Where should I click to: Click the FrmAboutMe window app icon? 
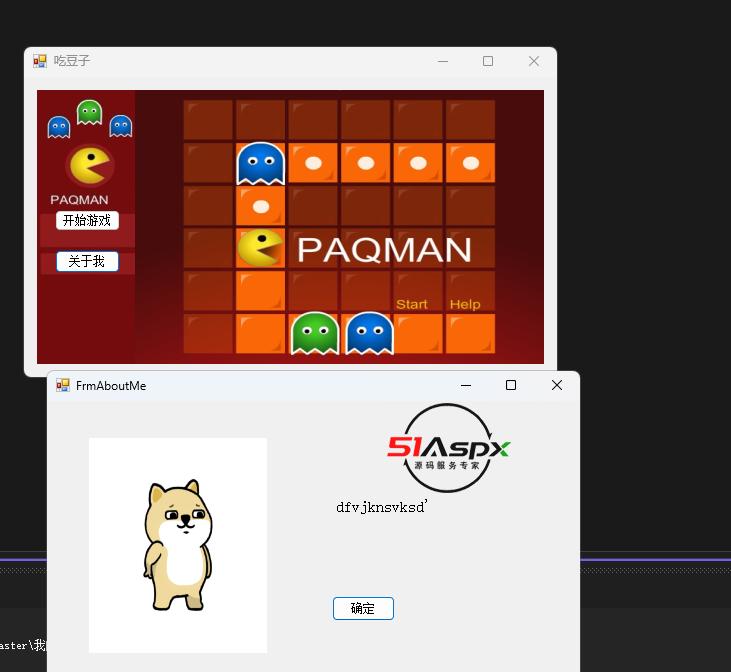tap(63, 385)
